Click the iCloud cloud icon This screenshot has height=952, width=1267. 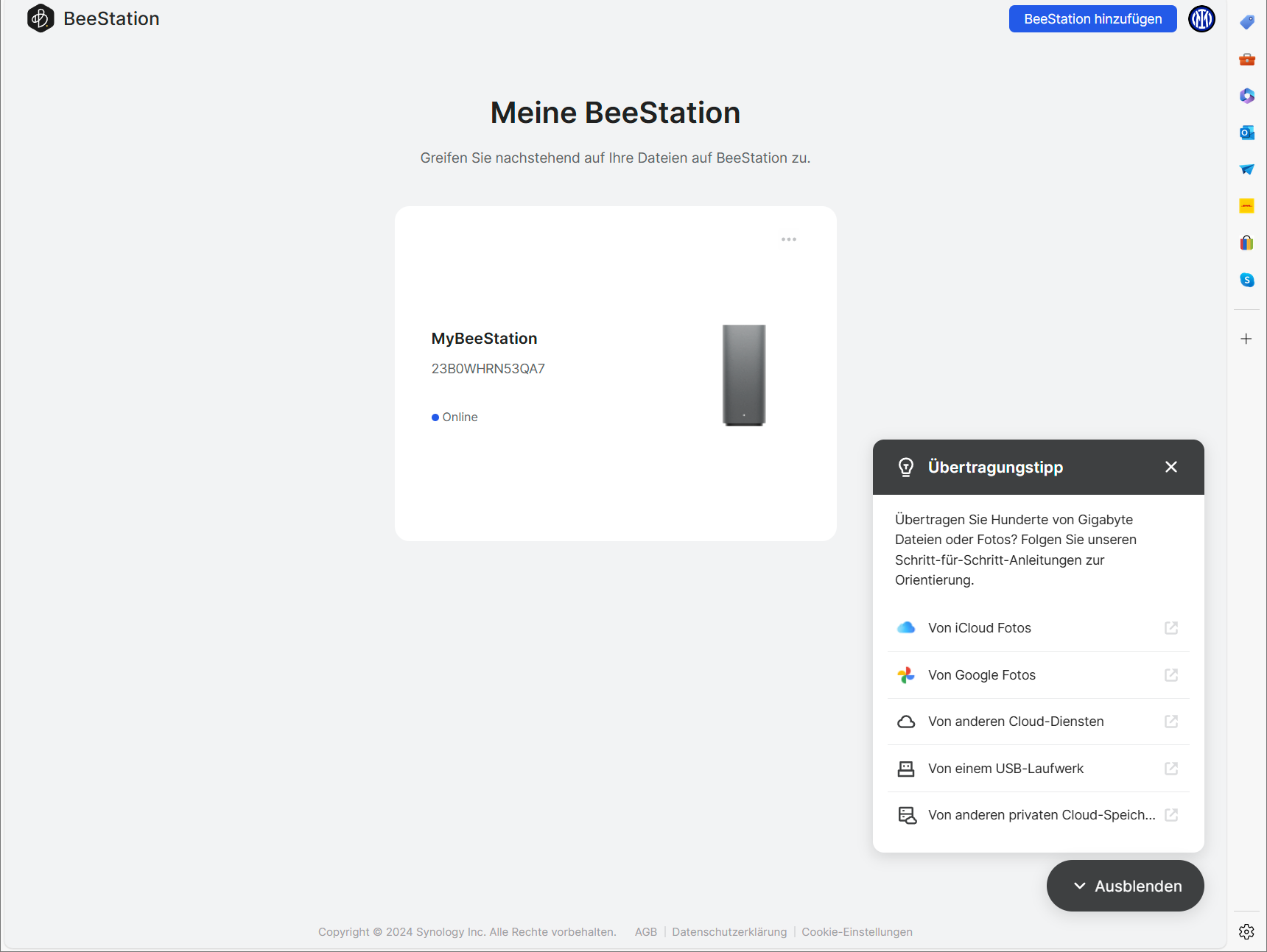(x=906, y=628)
